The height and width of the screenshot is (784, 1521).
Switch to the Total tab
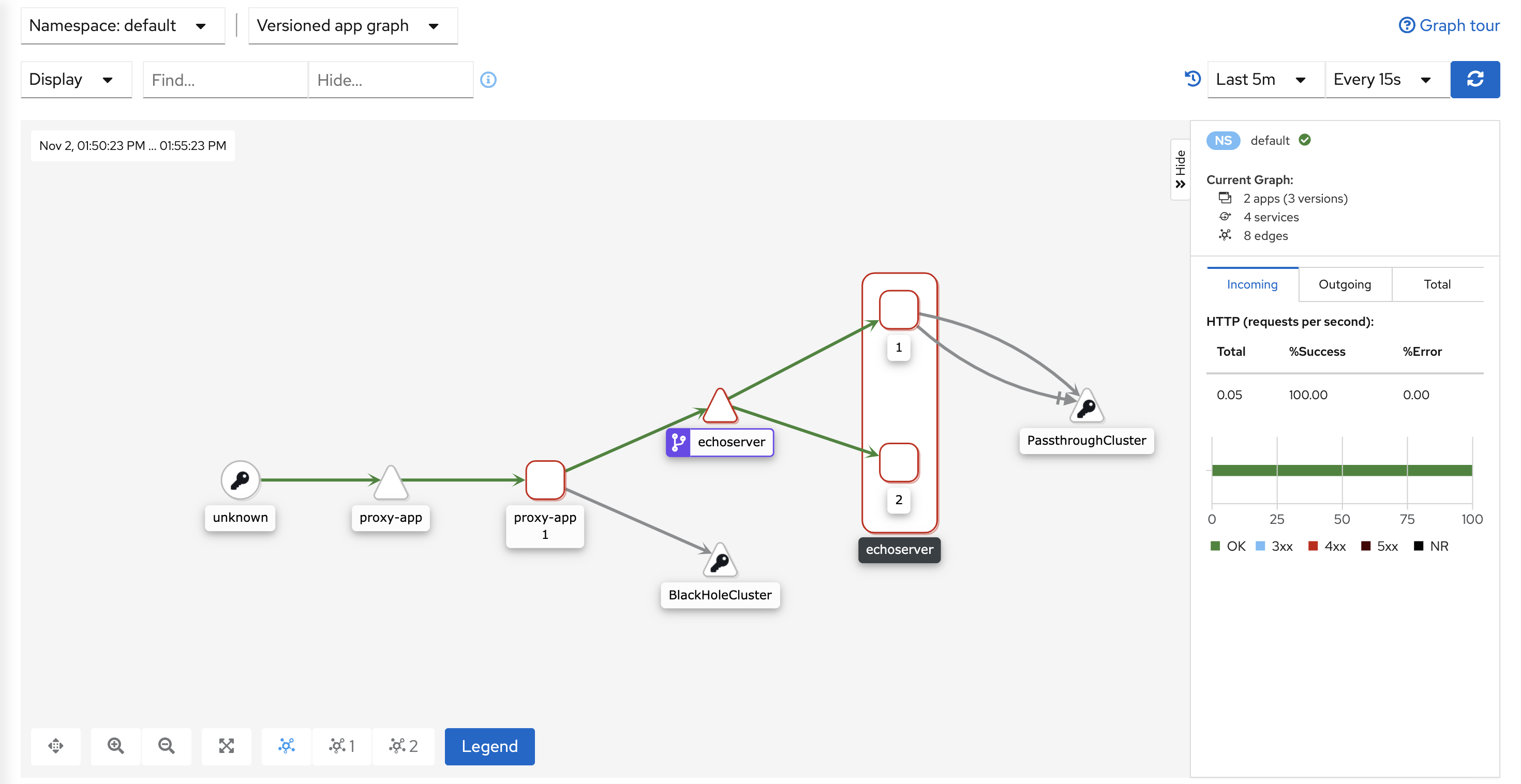pyautogui.click(x=1437, y=284)
